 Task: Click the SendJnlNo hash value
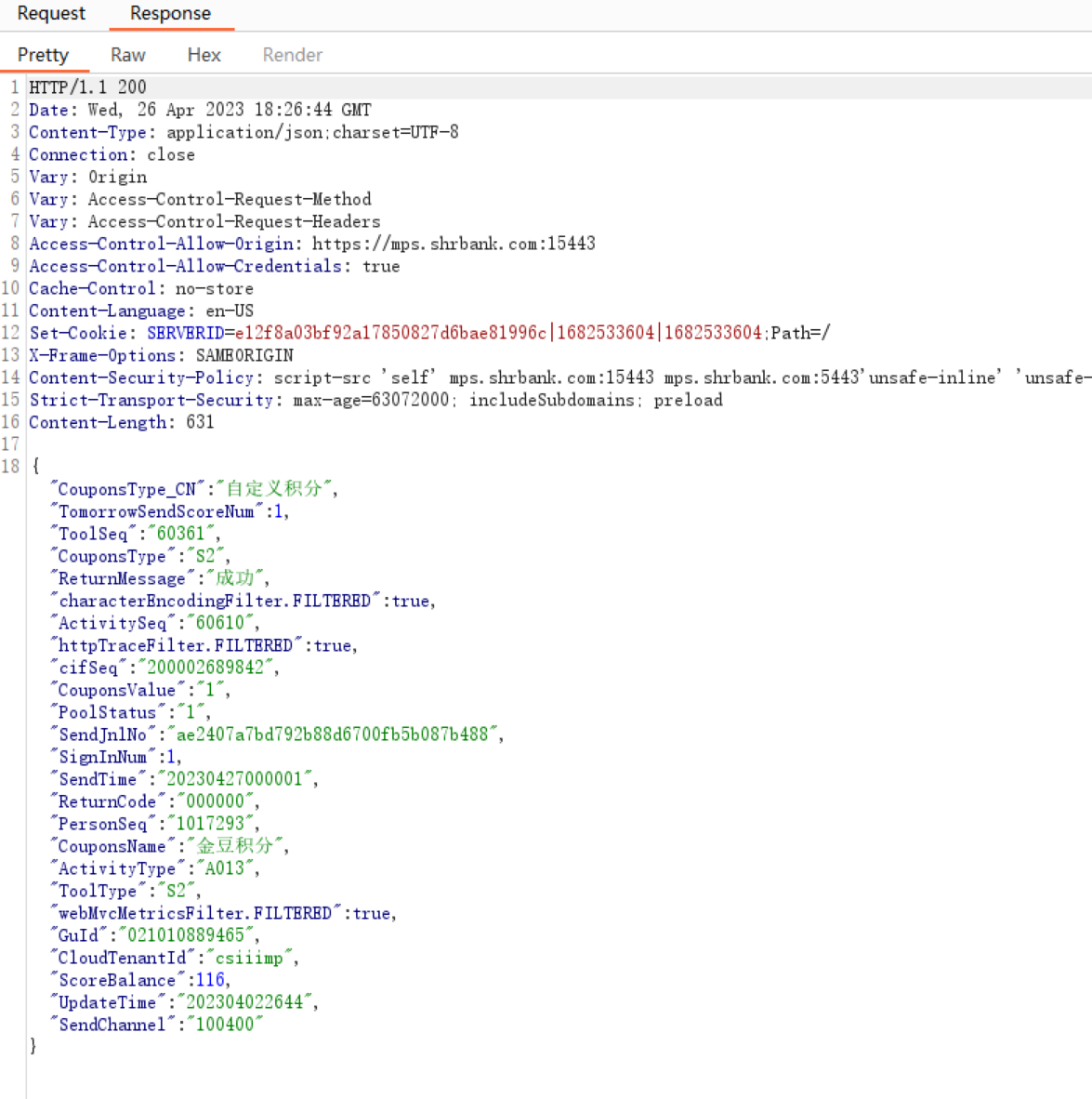(333, 735)
